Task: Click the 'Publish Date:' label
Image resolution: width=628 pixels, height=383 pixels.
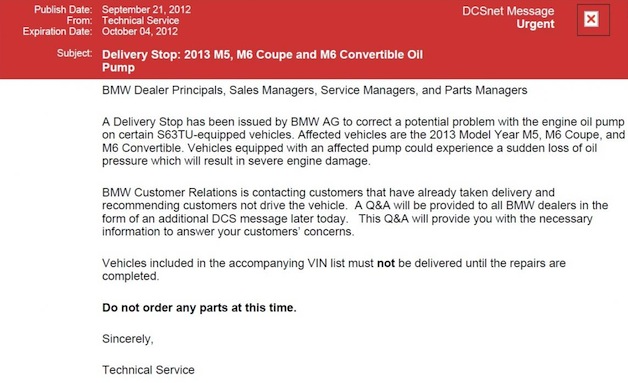Action: [63, 10]
